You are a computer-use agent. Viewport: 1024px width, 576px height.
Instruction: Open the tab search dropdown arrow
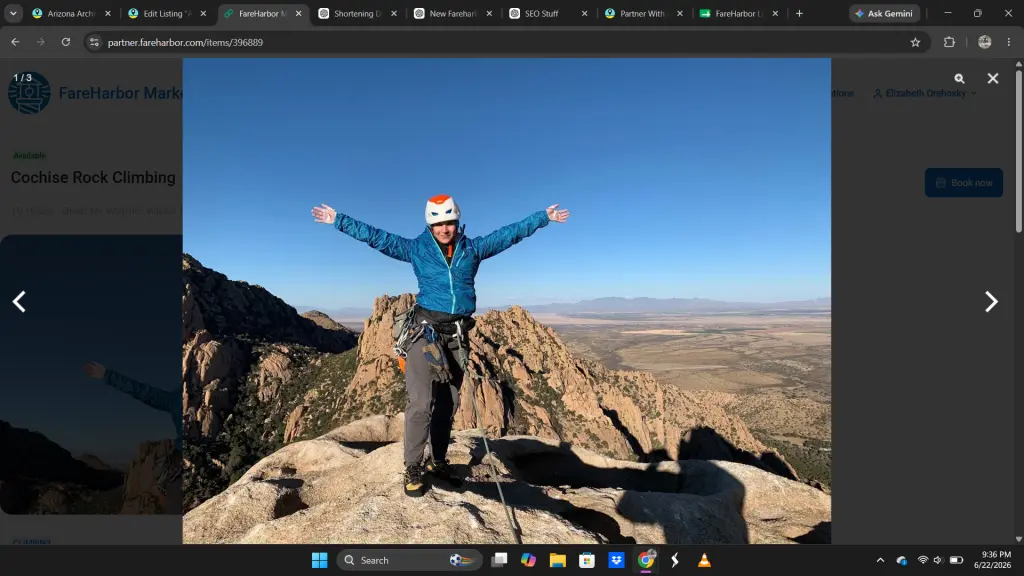point(13,13)
